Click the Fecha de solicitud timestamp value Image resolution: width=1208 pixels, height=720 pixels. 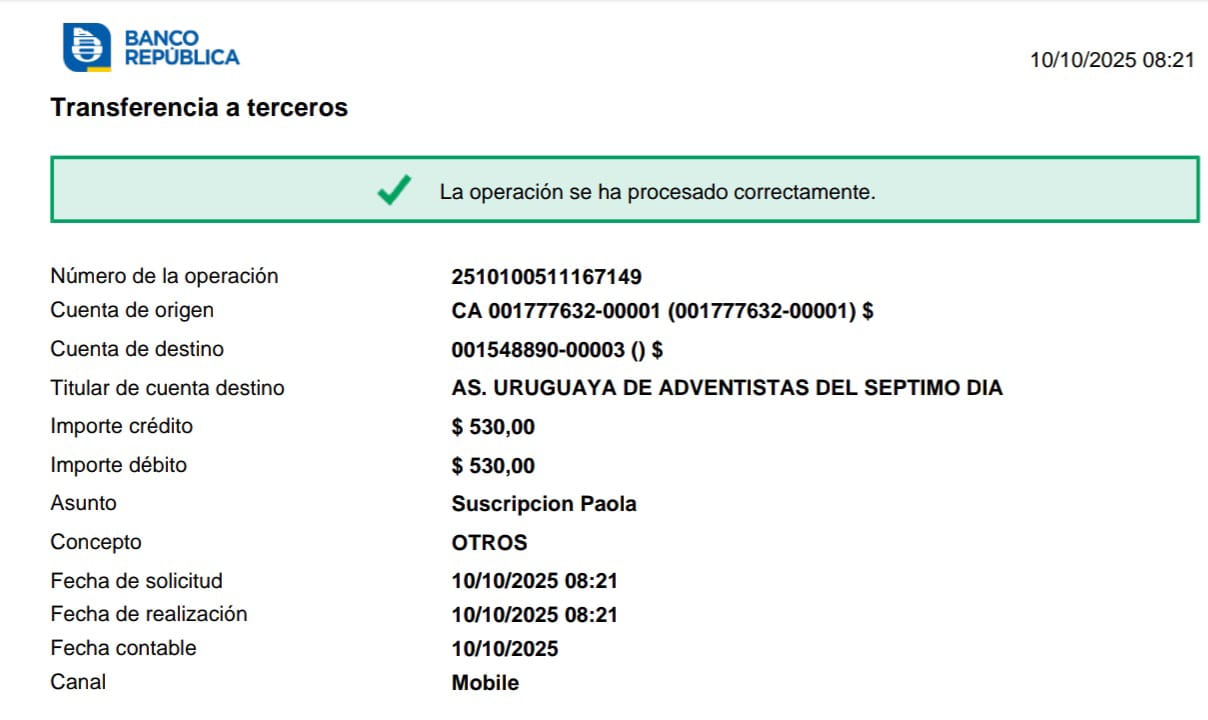(534, 581)
